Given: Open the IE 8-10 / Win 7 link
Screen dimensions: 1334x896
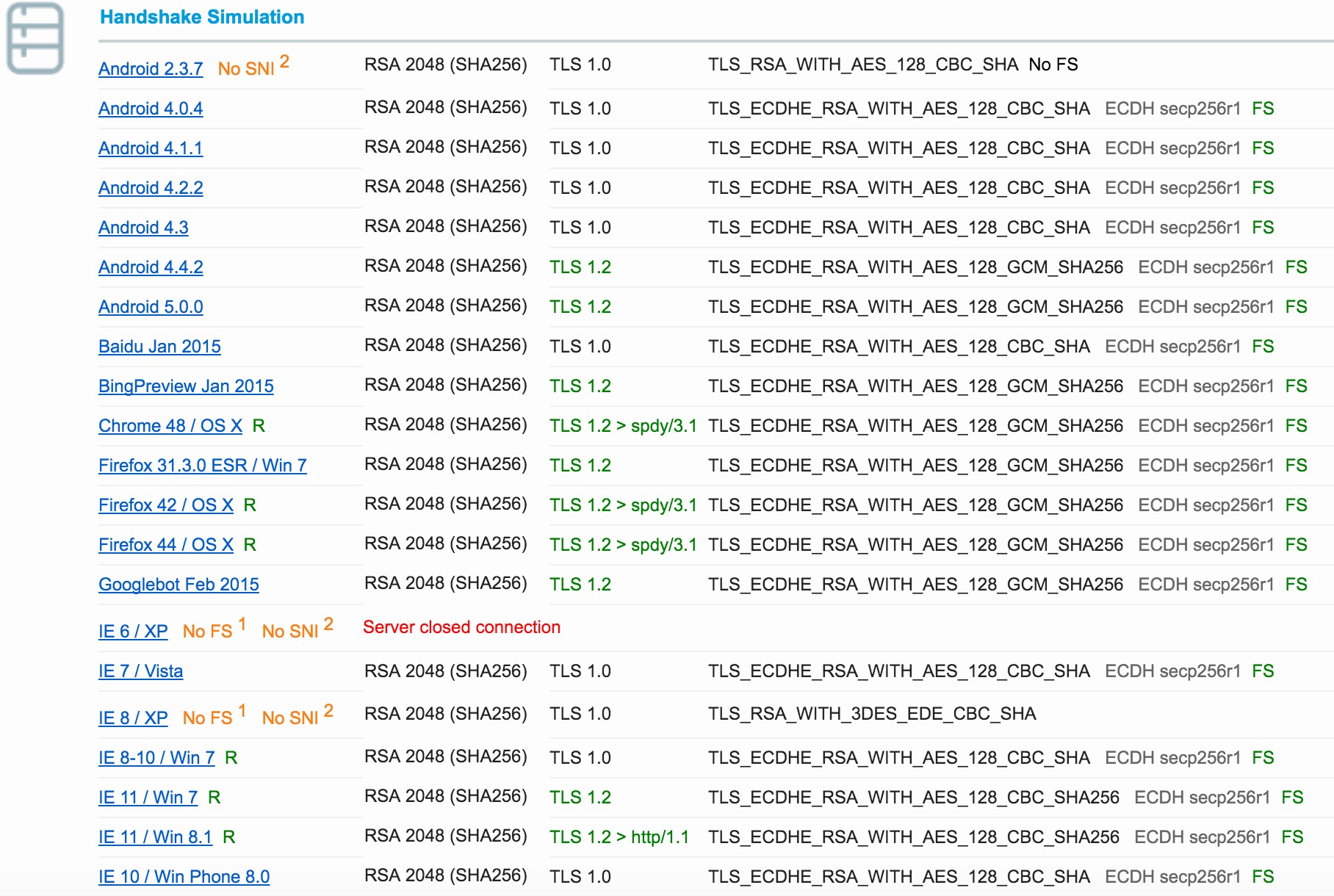Looking at the screenshot, I should tap(156, 758).
